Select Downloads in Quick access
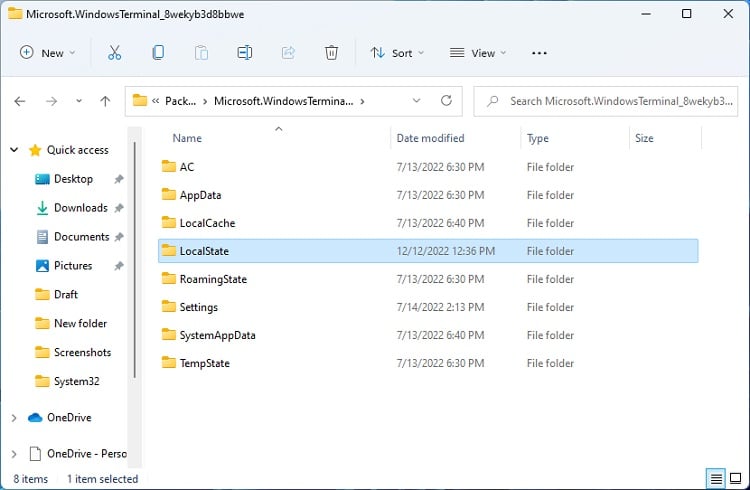Screen dimensions: 750x490 click(81, 208)
